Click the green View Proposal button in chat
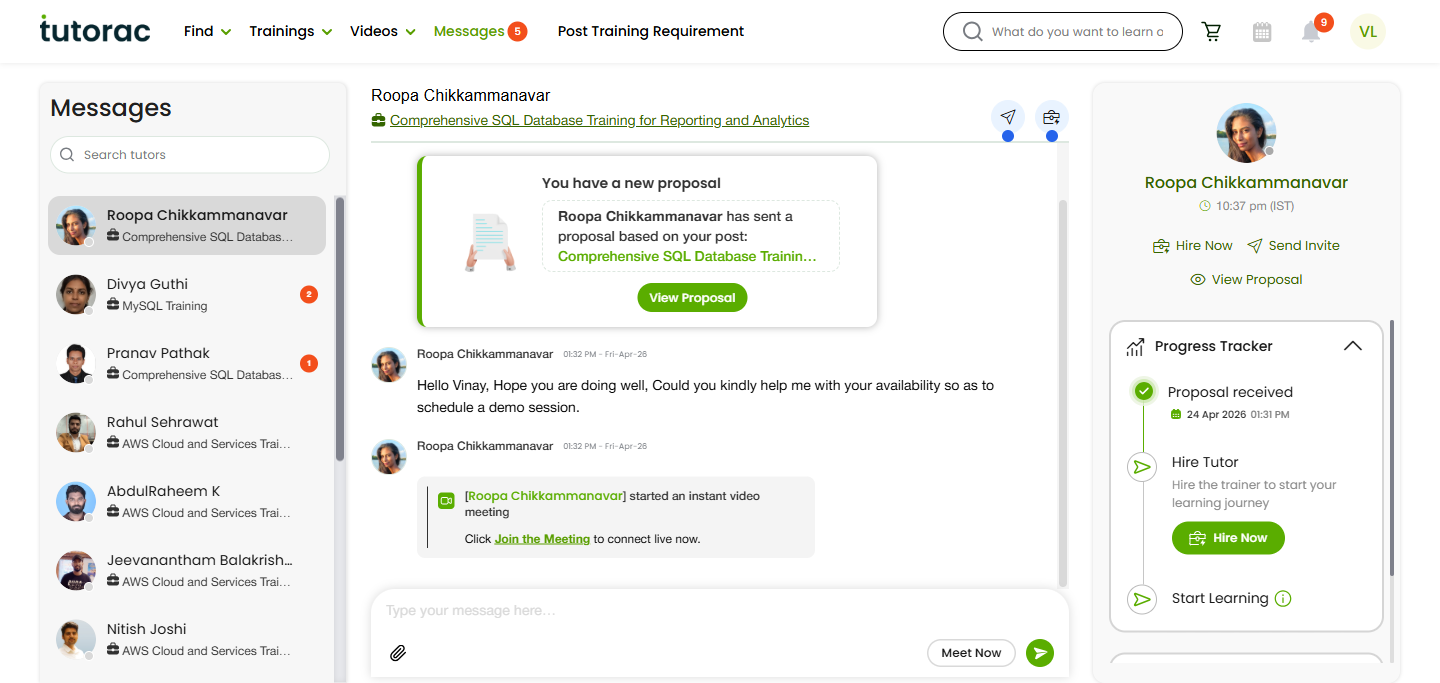The height and width of the screenshot is (683, 1440). click(692, 297)
